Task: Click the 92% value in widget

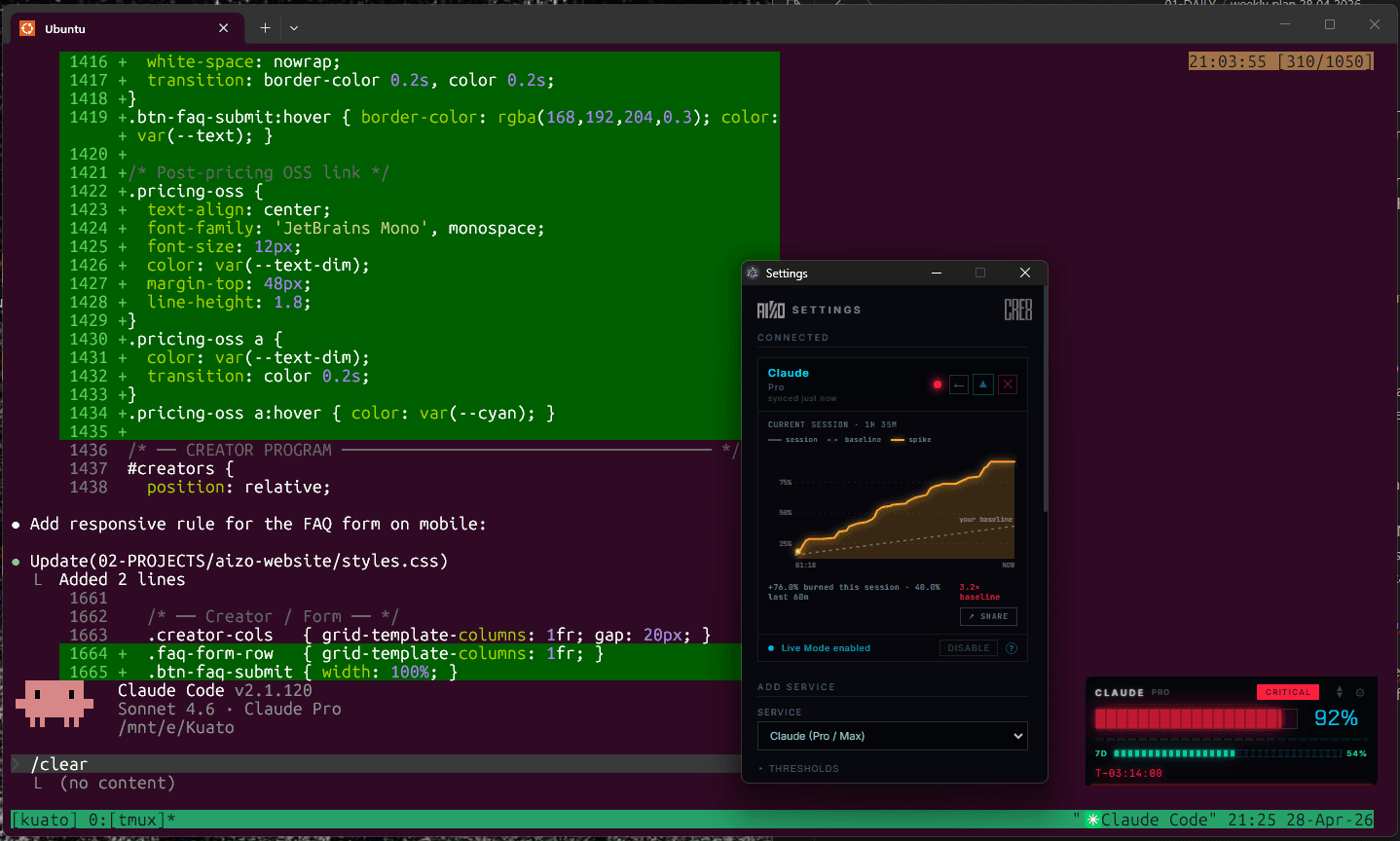Action: pos(1336,718)
